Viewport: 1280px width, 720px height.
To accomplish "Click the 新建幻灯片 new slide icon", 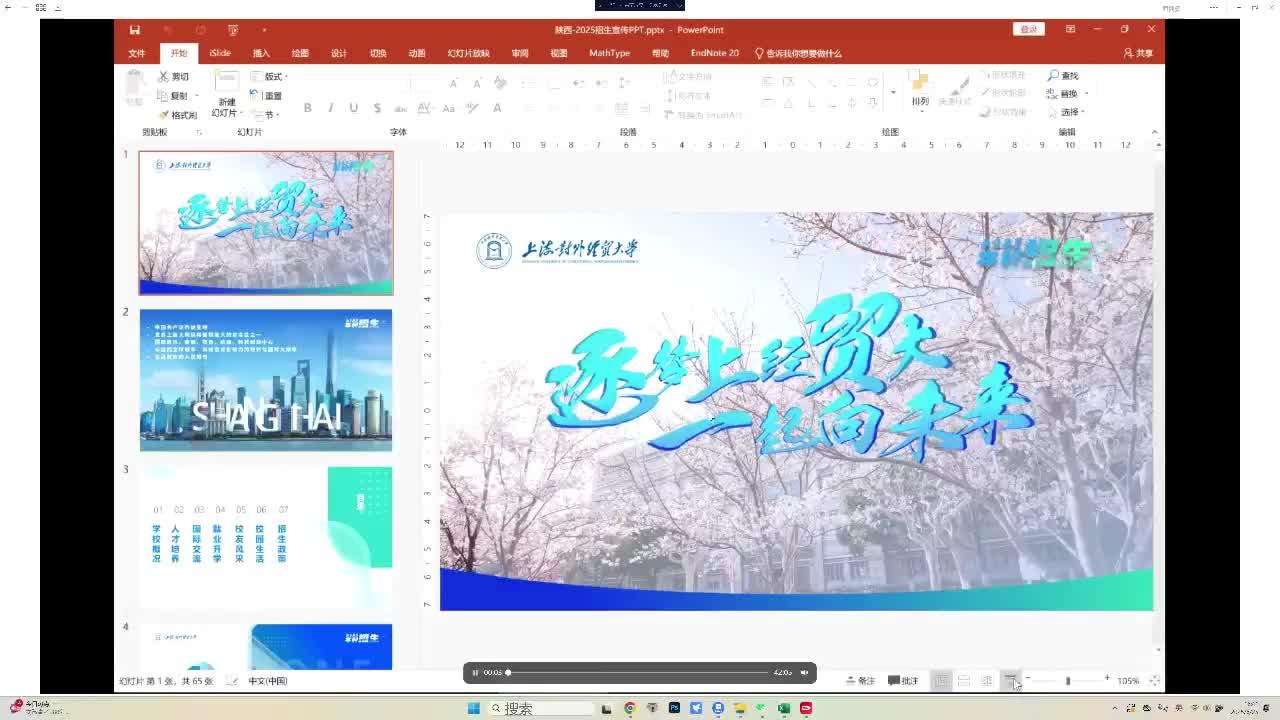I will pyautogui.click(x=226, y=83).
